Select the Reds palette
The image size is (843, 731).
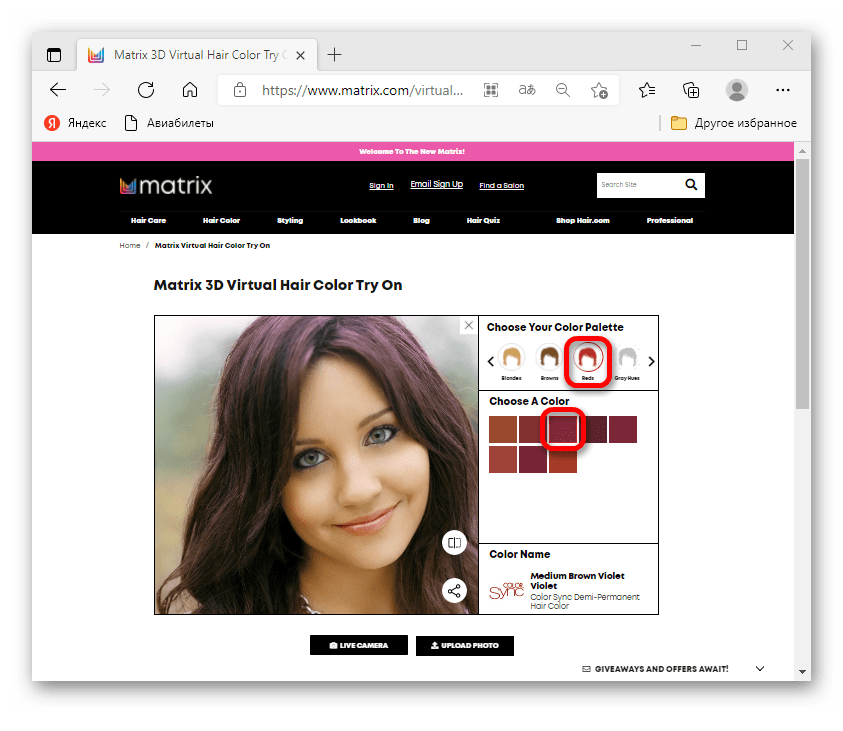[588, 361]
